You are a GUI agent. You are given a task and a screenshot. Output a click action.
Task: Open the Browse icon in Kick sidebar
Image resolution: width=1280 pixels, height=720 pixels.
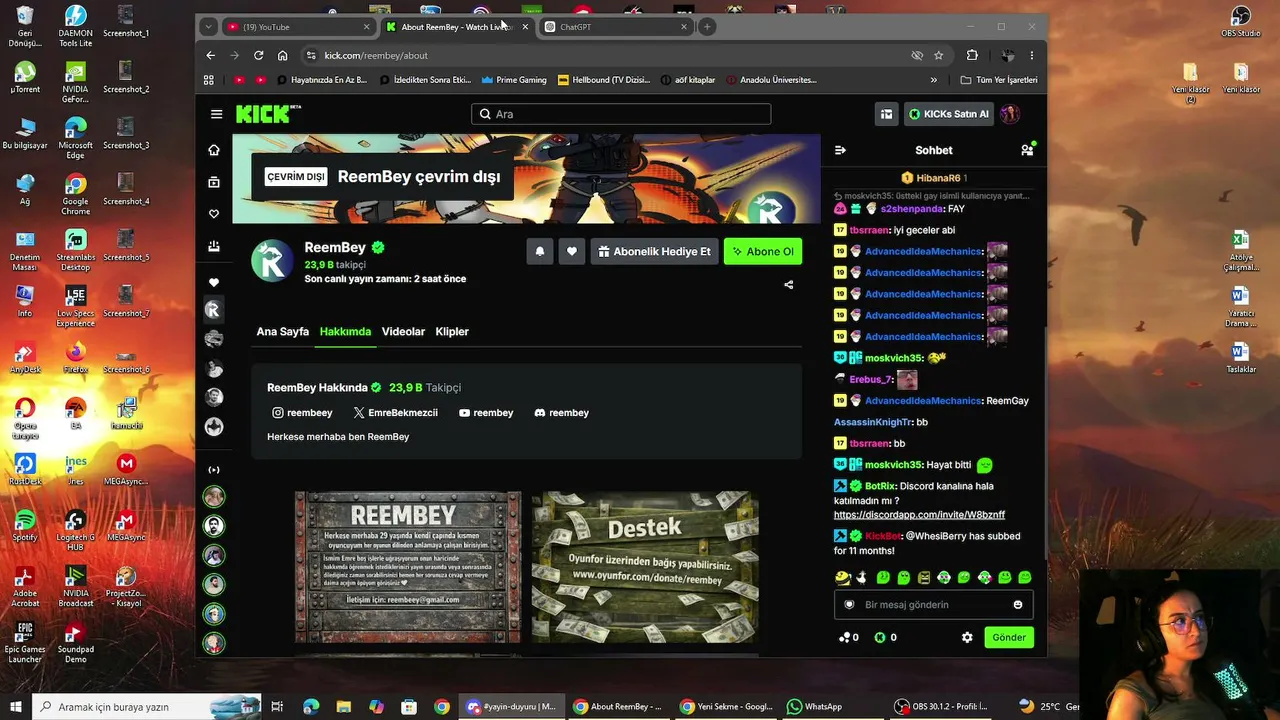coord(213,182)
